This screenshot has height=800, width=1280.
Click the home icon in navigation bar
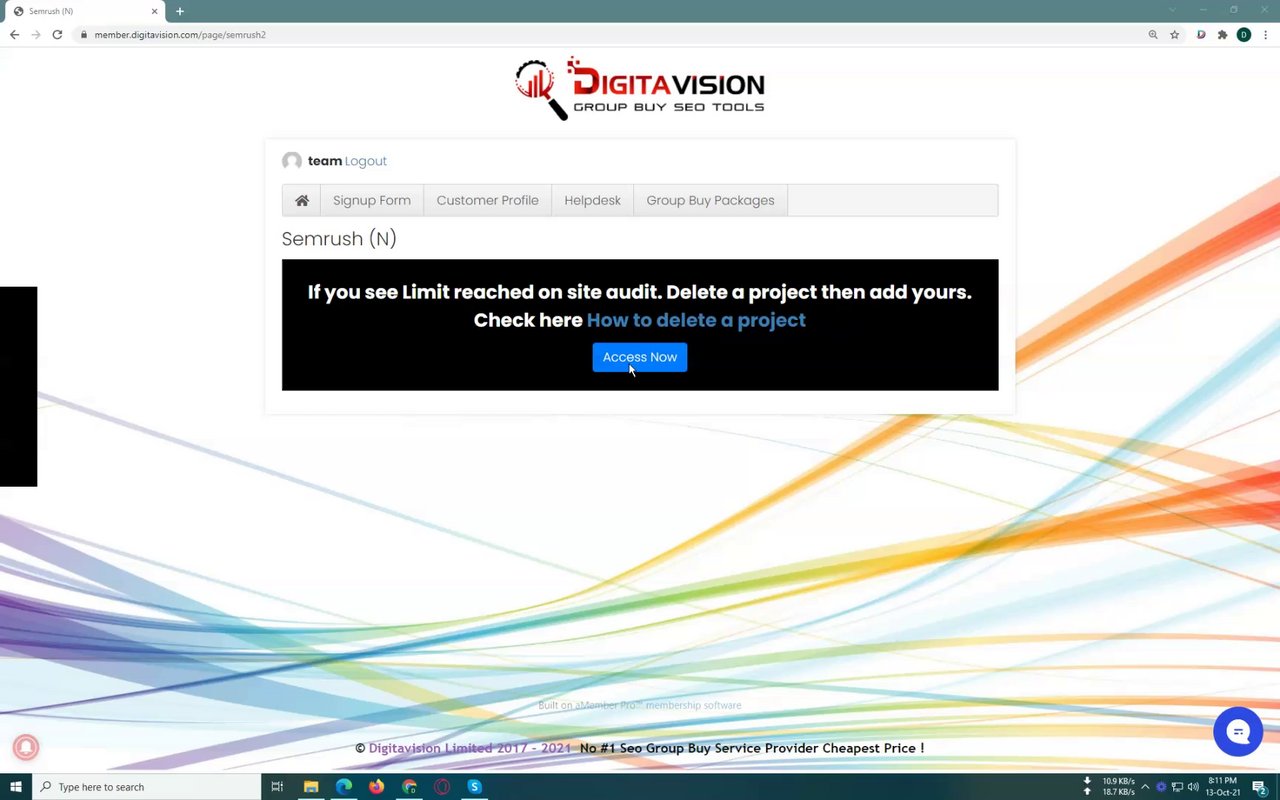tap(302, 200)
